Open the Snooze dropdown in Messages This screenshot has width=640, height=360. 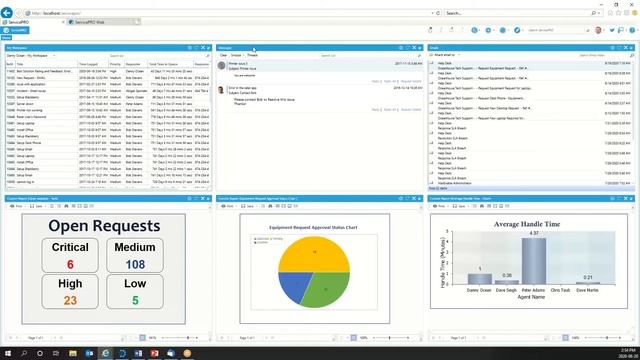[x=237, y=55]
